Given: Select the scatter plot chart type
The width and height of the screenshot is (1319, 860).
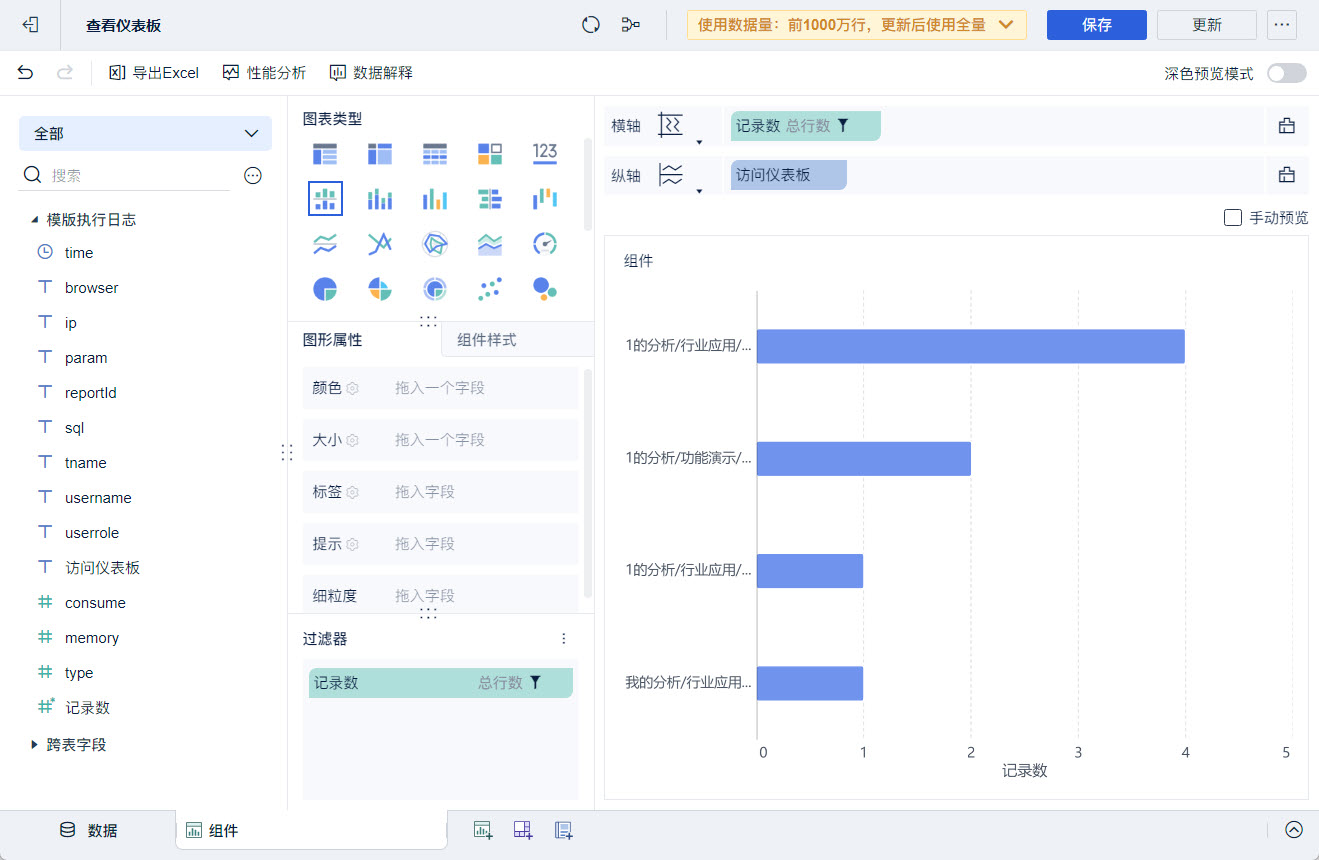Looking at the screenshot, I should (490, 289).
